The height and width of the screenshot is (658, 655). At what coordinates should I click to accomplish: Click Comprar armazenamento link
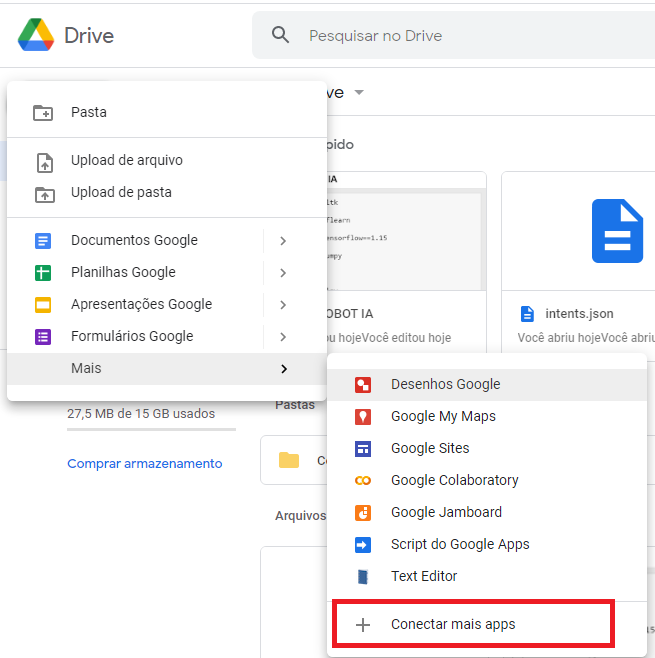click(x=145, y=464)
